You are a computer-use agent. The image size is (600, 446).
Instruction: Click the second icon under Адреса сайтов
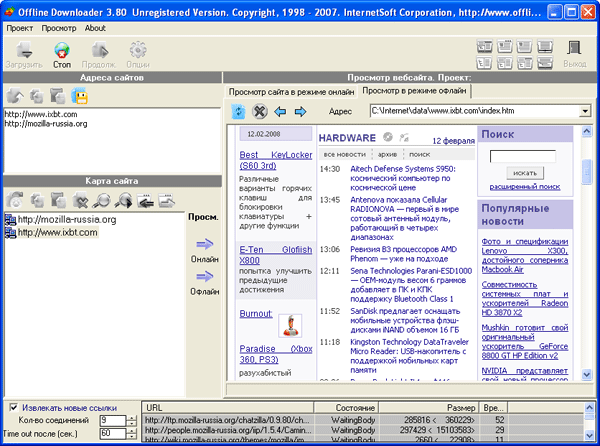pyautogui.click(x=37, y=96)
